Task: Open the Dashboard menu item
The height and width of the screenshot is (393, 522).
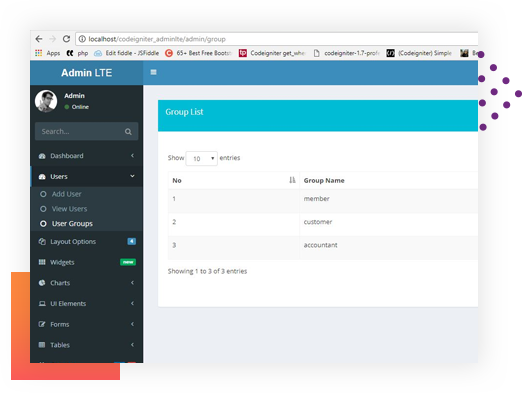Action: click(x=87, y=156)
